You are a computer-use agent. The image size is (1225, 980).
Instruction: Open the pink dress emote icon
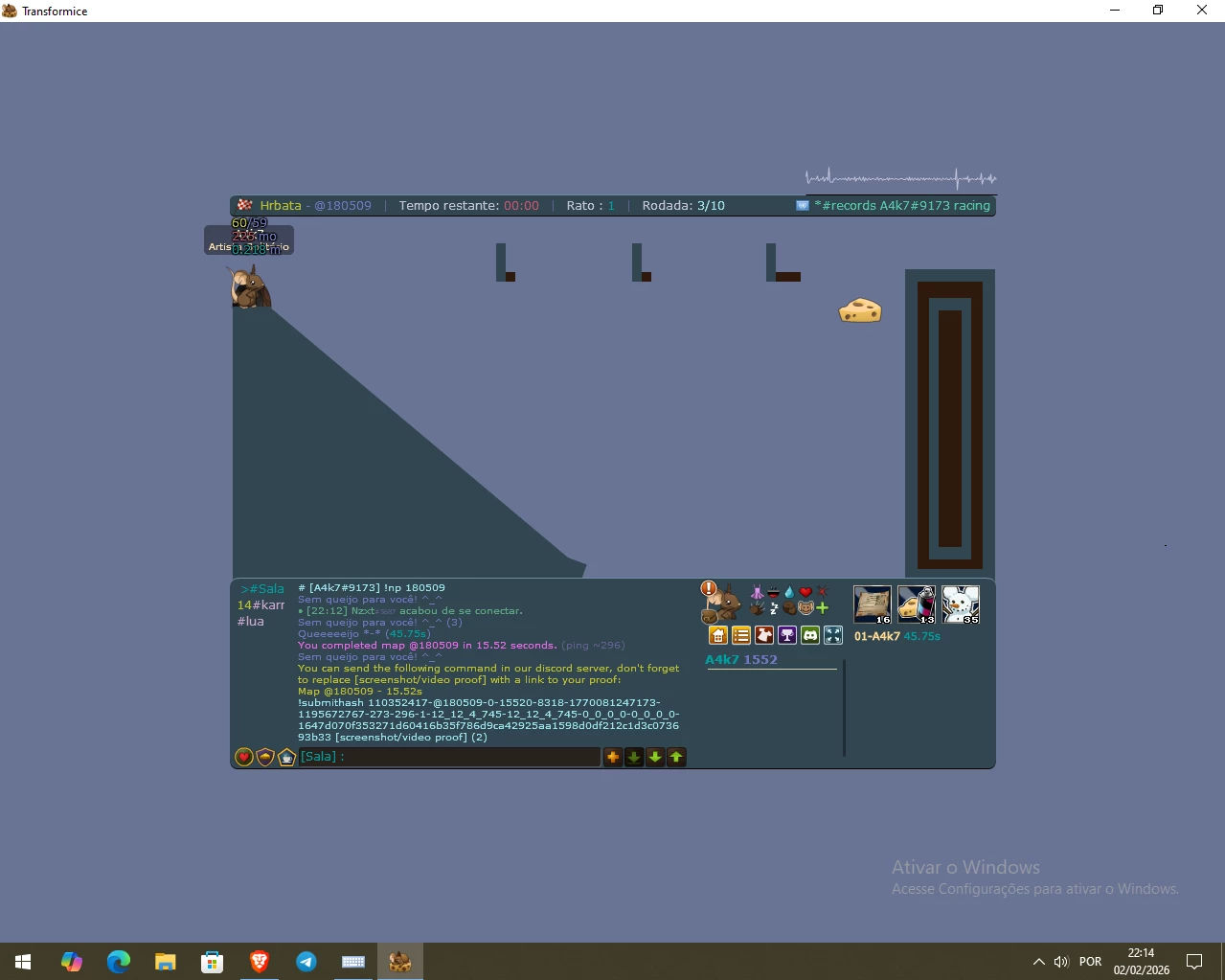coord(758,592)
